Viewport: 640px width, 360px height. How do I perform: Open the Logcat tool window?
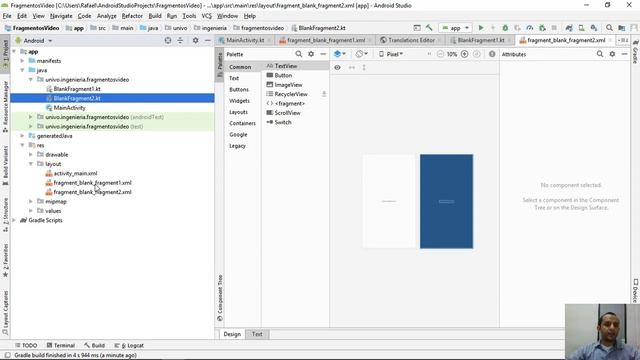pyautogui.click(x=129, y=345)
